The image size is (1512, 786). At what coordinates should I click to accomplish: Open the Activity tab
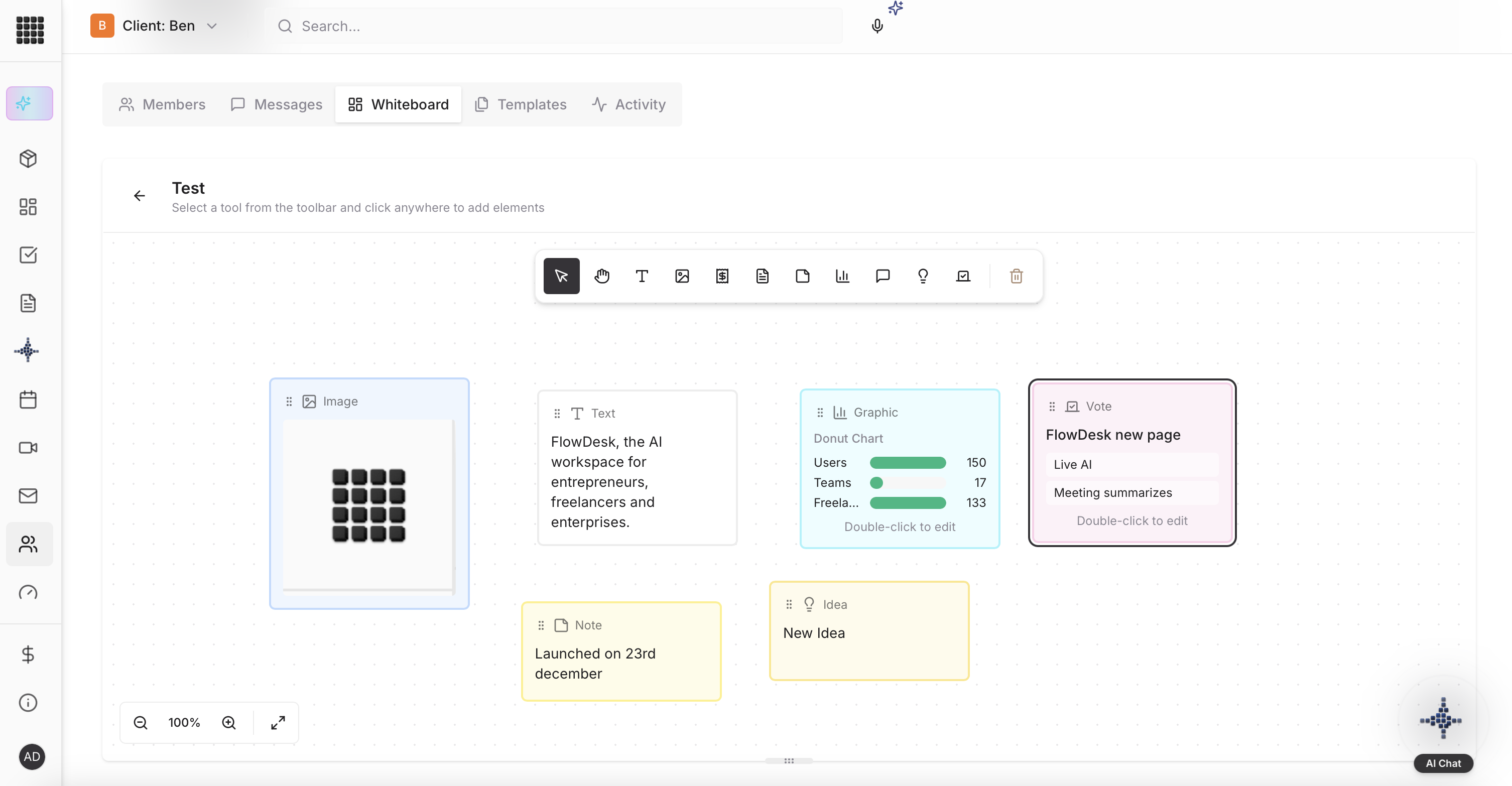click(x=628, y=104)
